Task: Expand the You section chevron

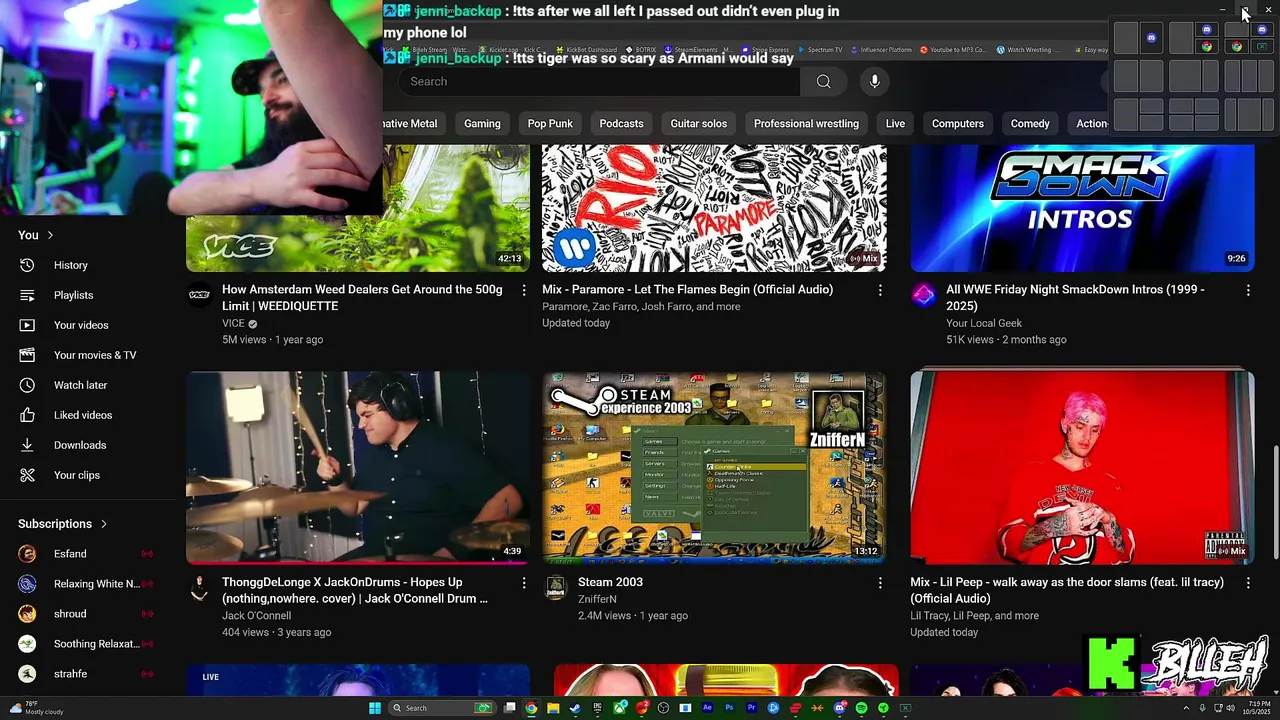Action: [x=50, y=235]
